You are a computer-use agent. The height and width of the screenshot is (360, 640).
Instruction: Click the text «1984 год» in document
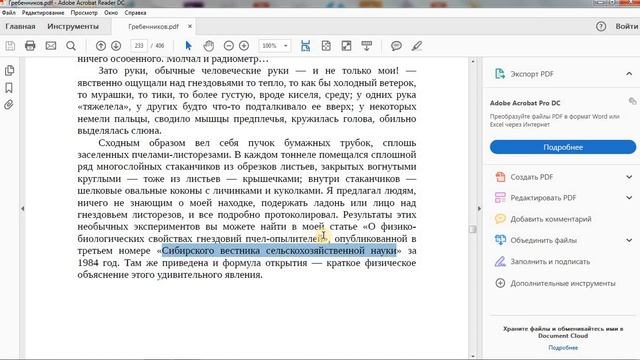98,263
